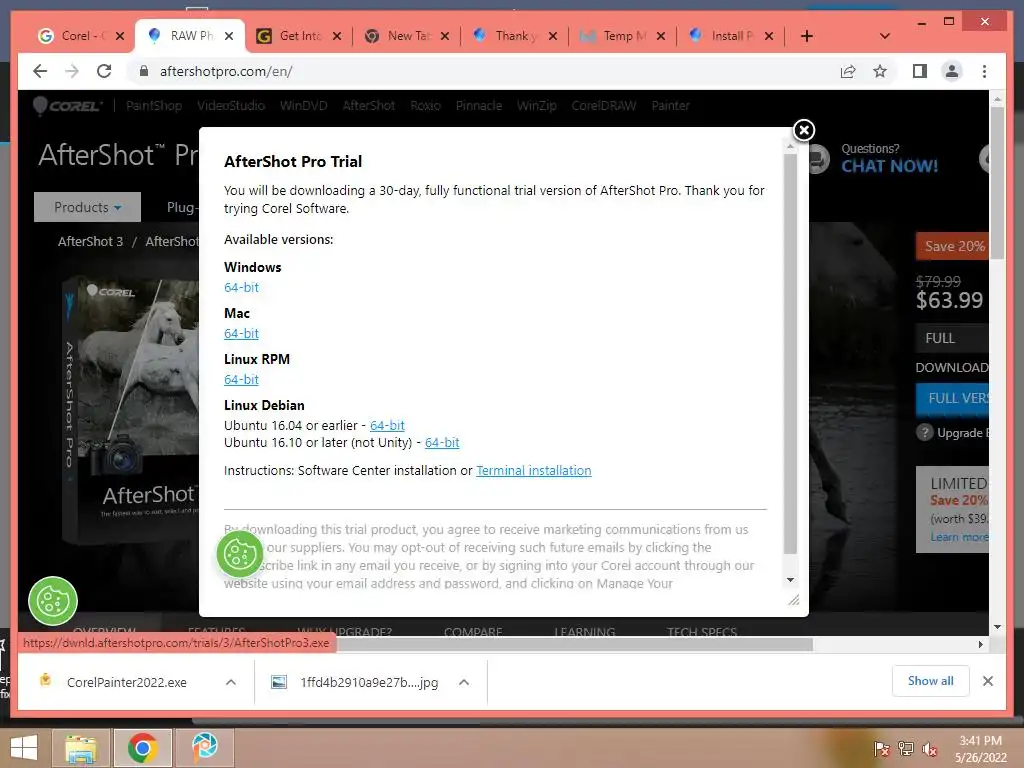Screen dimensions: 1024x768
Task: Open Ubuntu 16.10 or later 64-bit link
Action: (x=442, y=442)
